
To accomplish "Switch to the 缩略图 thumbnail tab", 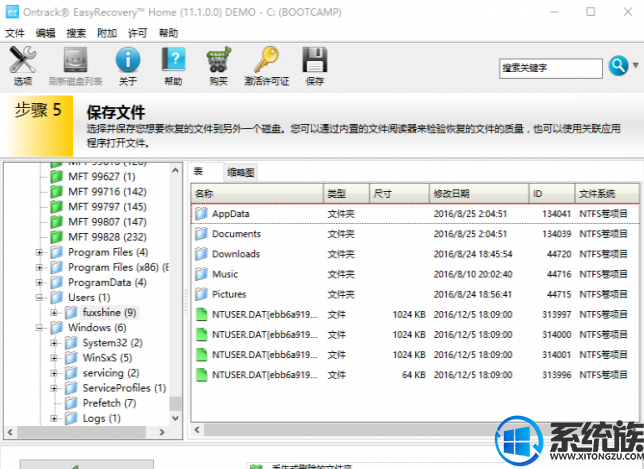I will (241, 172).
